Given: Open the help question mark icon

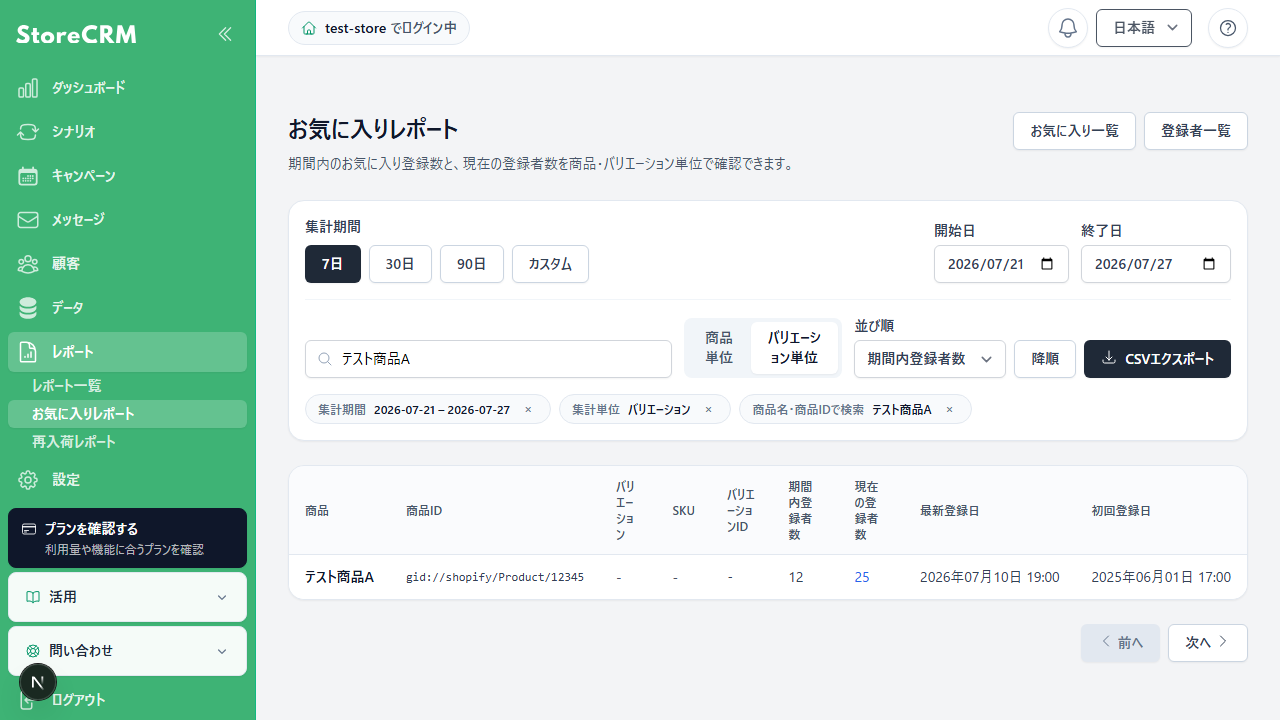Looking at the screenshot, I should 1228,28.
